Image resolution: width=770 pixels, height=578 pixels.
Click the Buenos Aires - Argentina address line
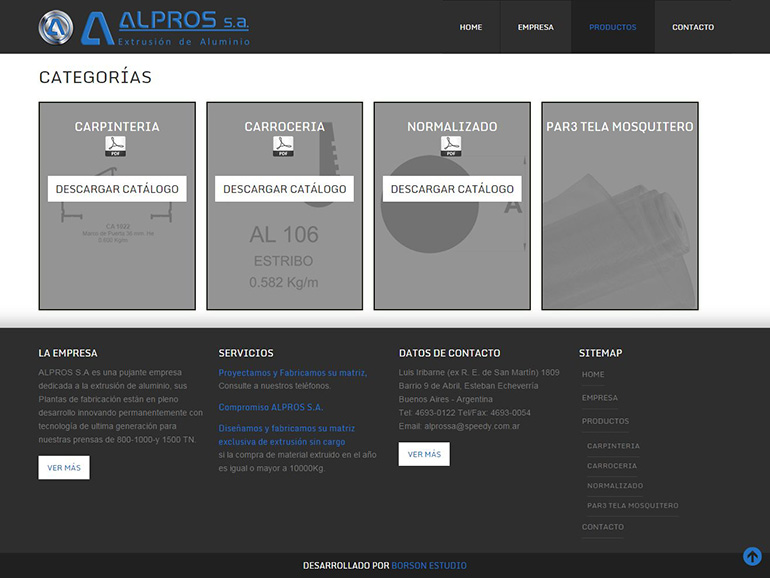445,399
